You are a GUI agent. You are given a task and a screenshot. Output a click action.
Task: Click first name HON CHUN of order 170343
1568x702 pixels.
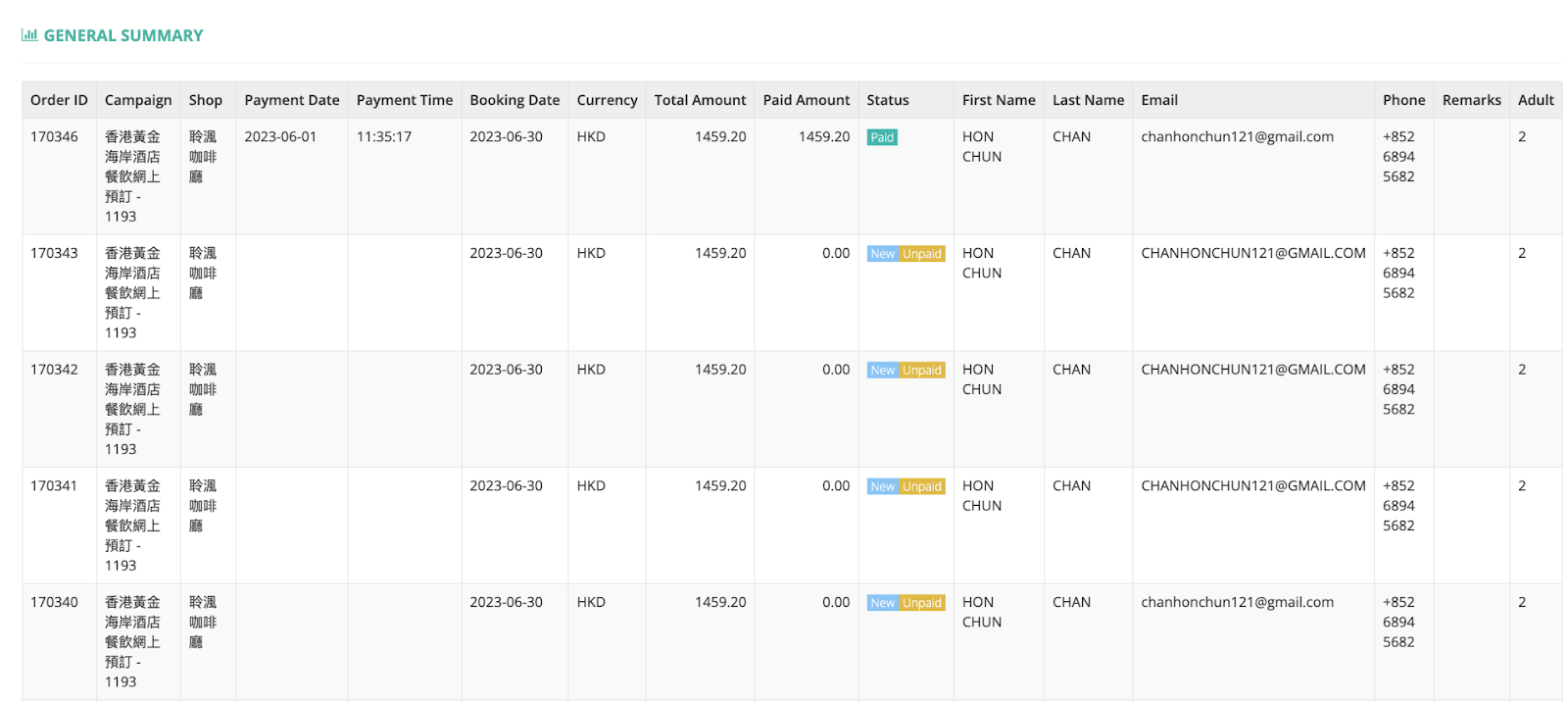click(982, 263)
